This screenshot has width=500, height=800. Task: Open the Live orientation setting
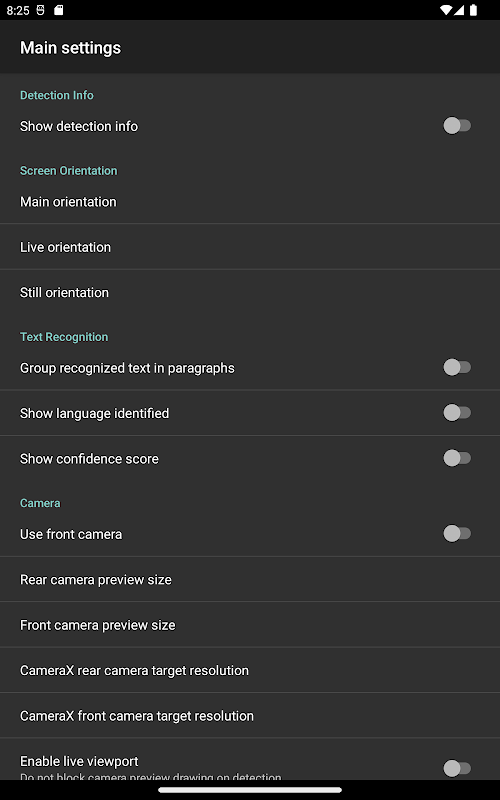pos(250,247)
